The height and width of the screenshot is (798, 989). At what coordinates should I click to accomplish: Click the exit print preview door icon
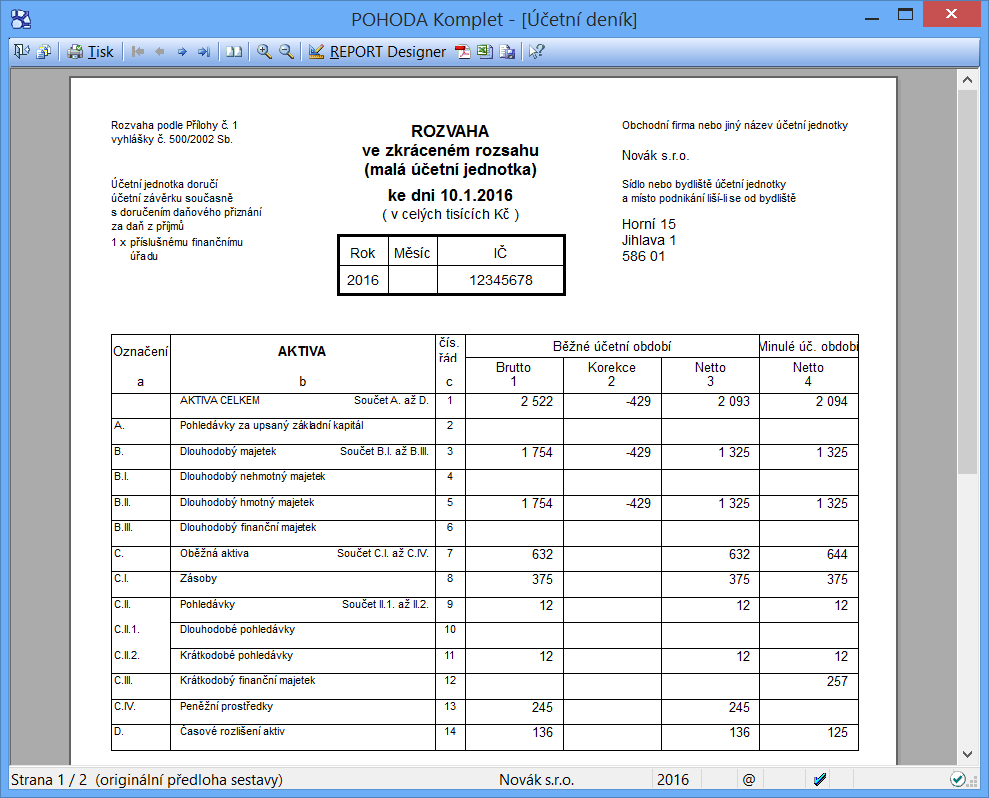[x=22, y=52]
